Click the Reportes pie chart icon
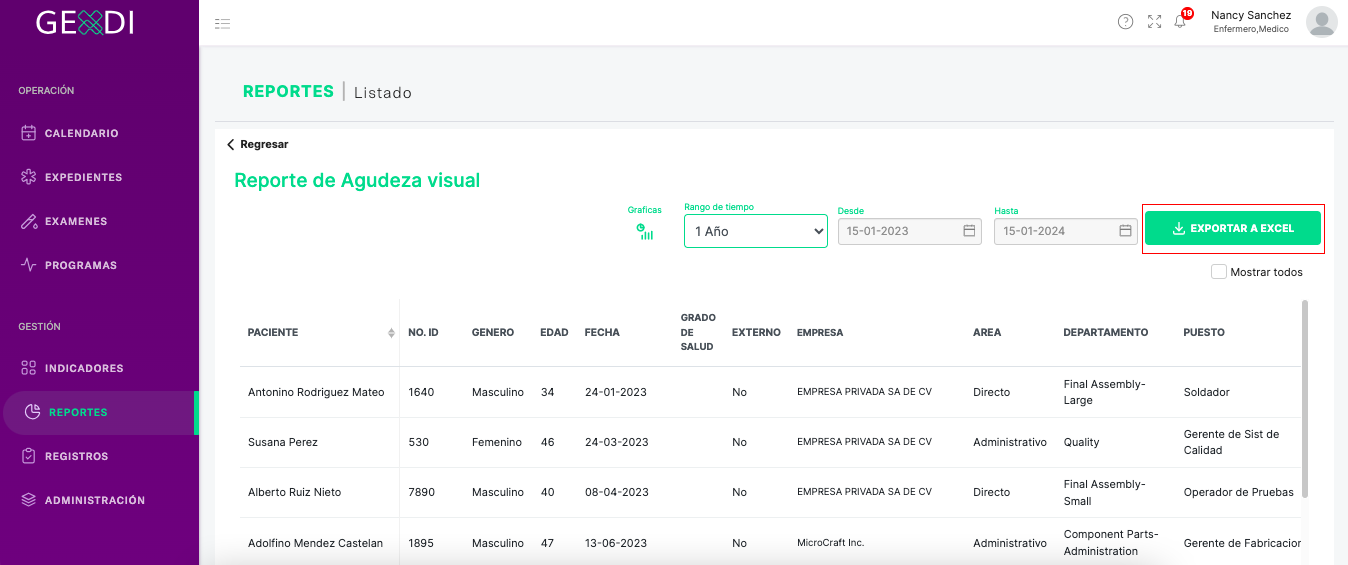 [x=32, y=412]
